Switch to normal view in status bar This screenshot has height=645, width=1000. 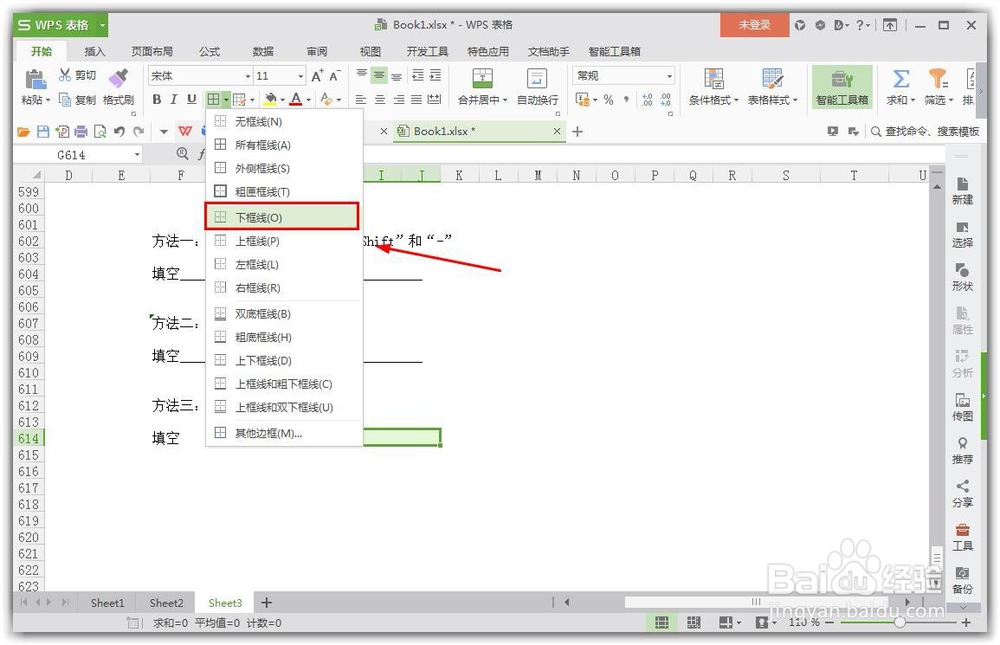click(662, 622)
